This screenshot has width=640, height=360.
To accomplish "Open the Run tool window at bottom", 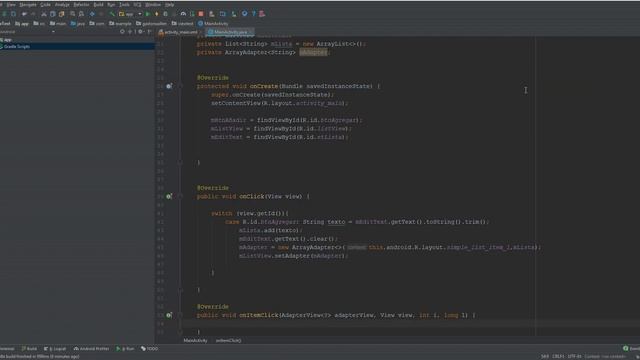I will tap(125, 349).
